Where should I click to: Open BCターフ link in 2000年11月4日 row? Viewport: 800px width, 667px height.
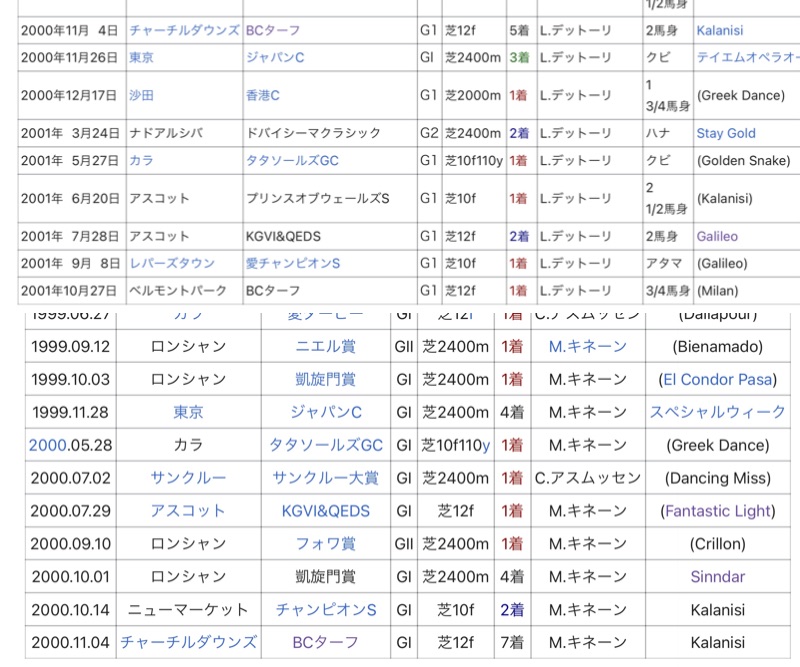273,30
